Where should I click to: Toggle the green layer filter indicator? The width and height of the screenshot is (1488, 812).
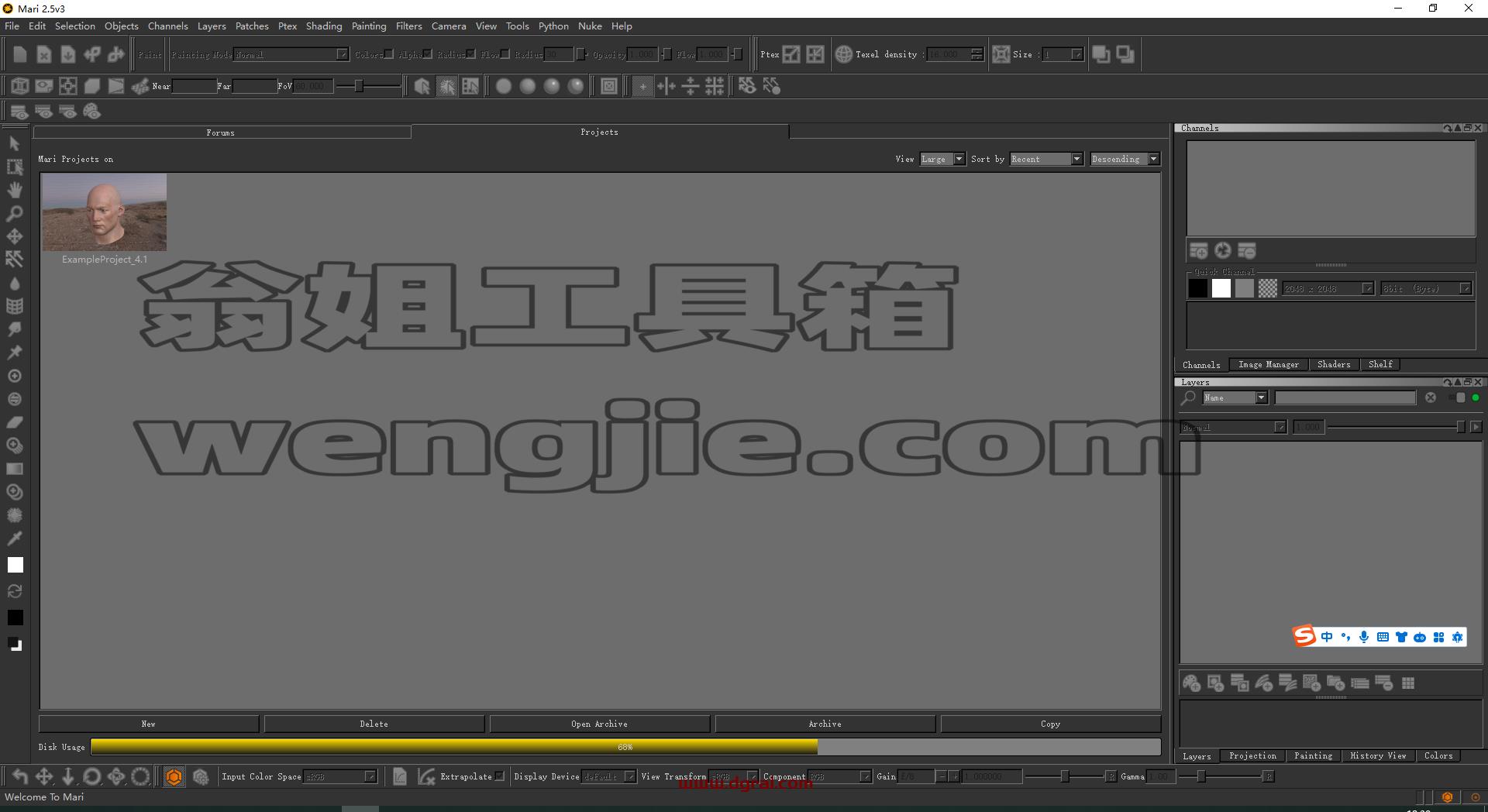[x=1476, y=397]
